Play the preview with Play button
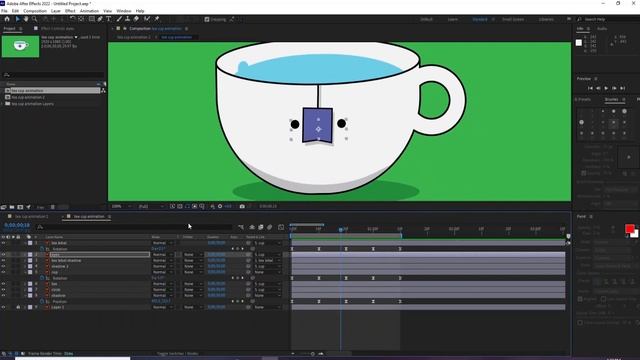 [606, 88]
